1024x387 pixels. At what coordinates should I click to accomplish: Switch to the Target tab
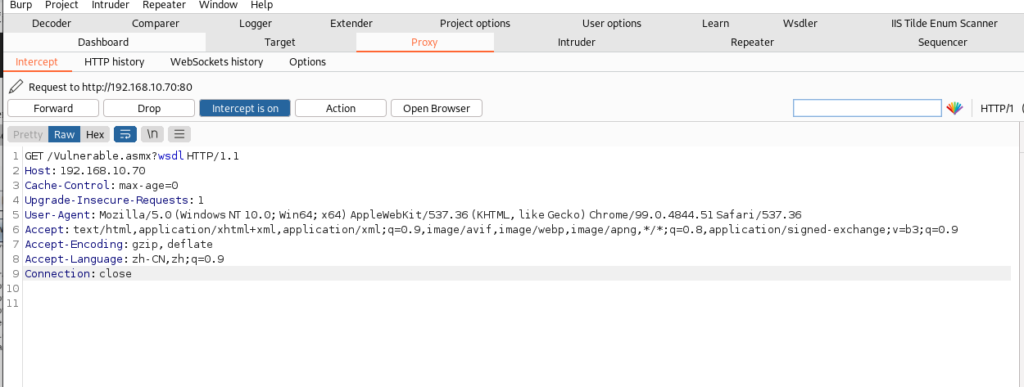[x=280, y=42]
